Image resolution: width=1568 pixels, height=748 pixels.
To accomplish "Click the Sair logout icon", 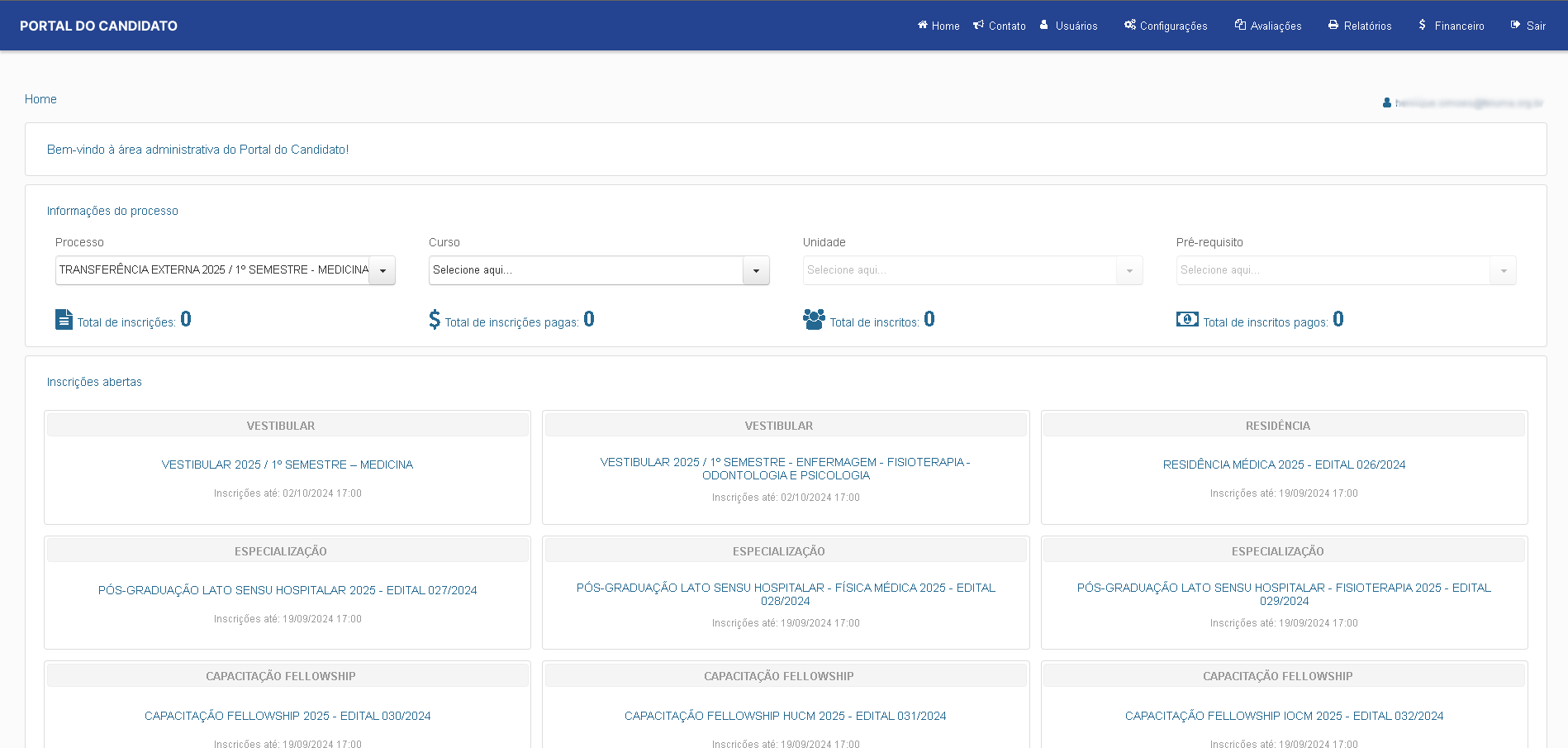I will 1515,25.
